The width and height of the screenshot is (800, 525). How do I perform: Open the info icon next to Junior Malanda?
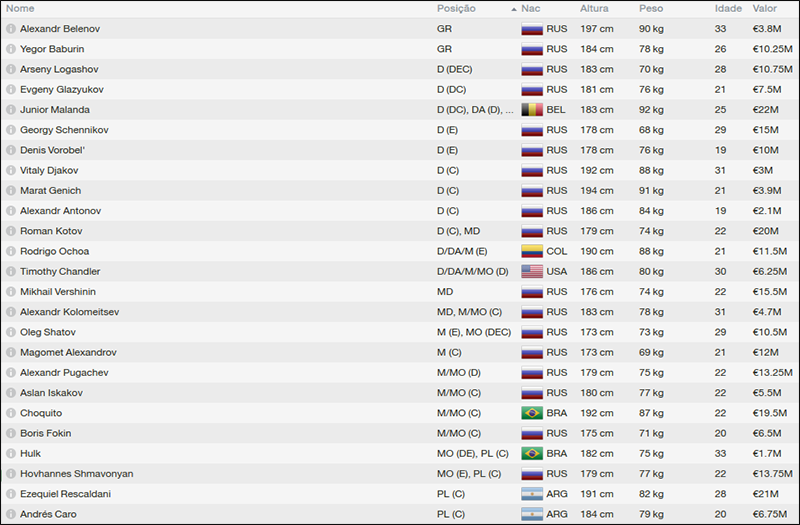(x=11, y=110)
